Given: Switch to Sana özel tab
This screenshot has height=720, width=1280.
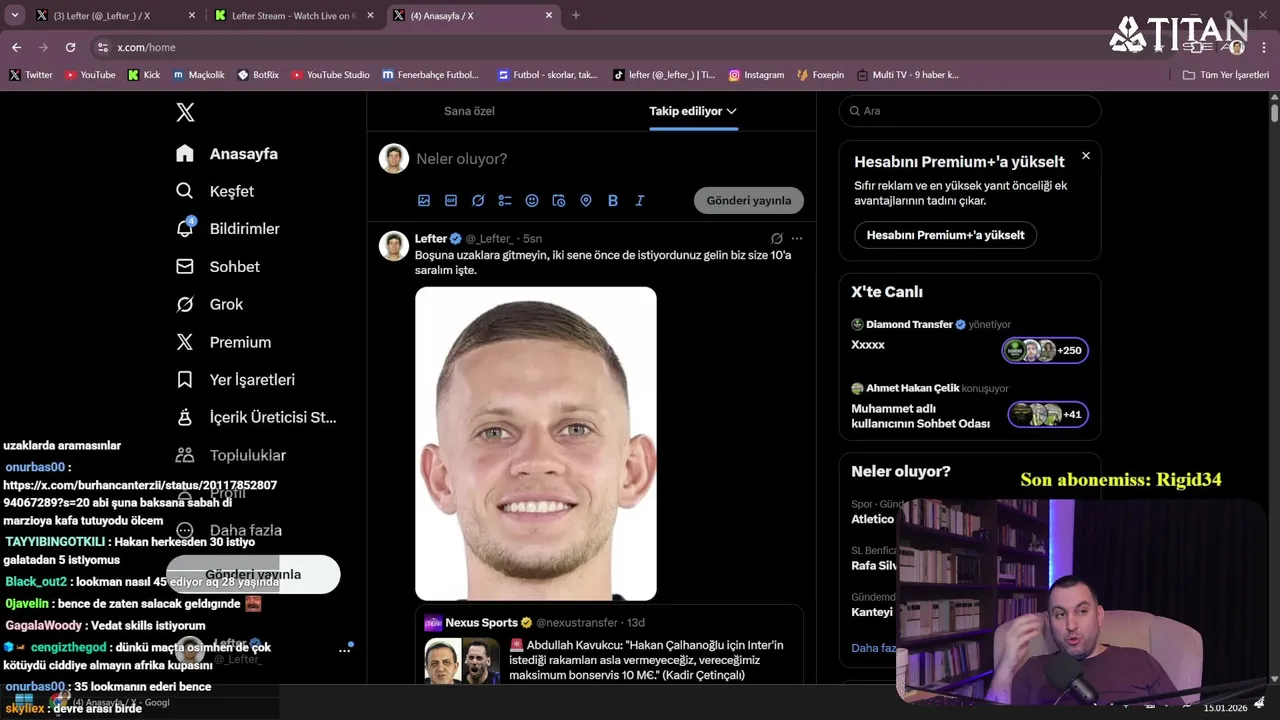Looking at the screenshot, I should pos(469,111).
